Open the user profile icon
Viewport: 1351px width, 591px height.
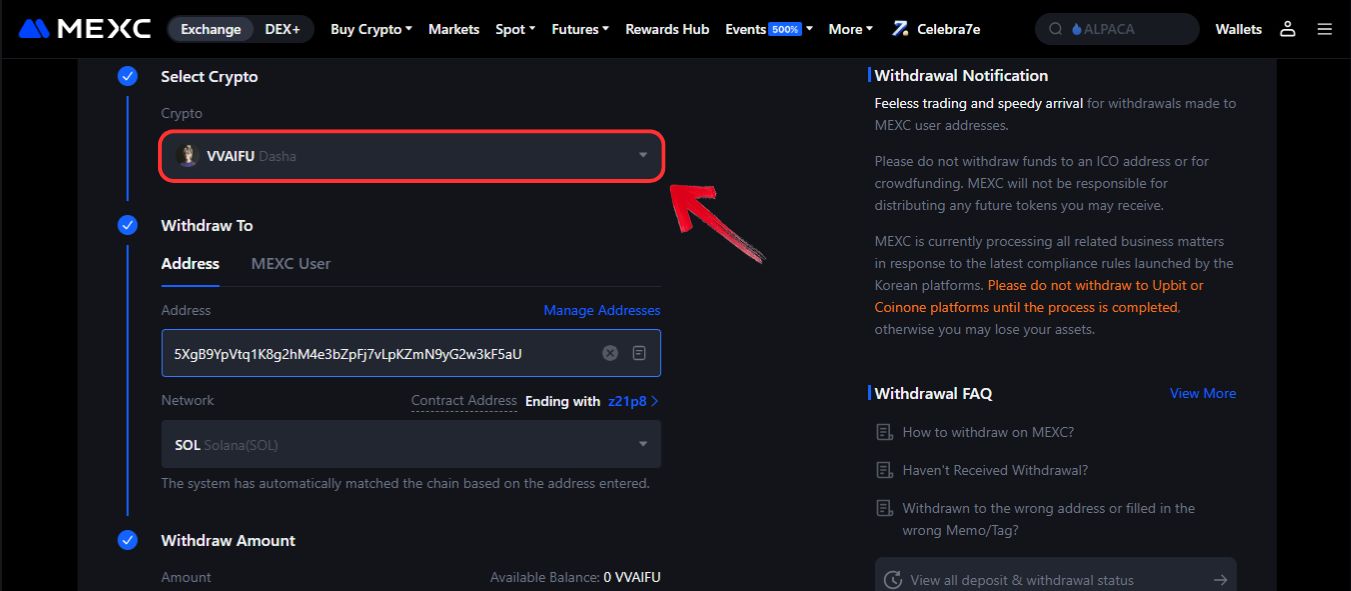click(1288, 29)
